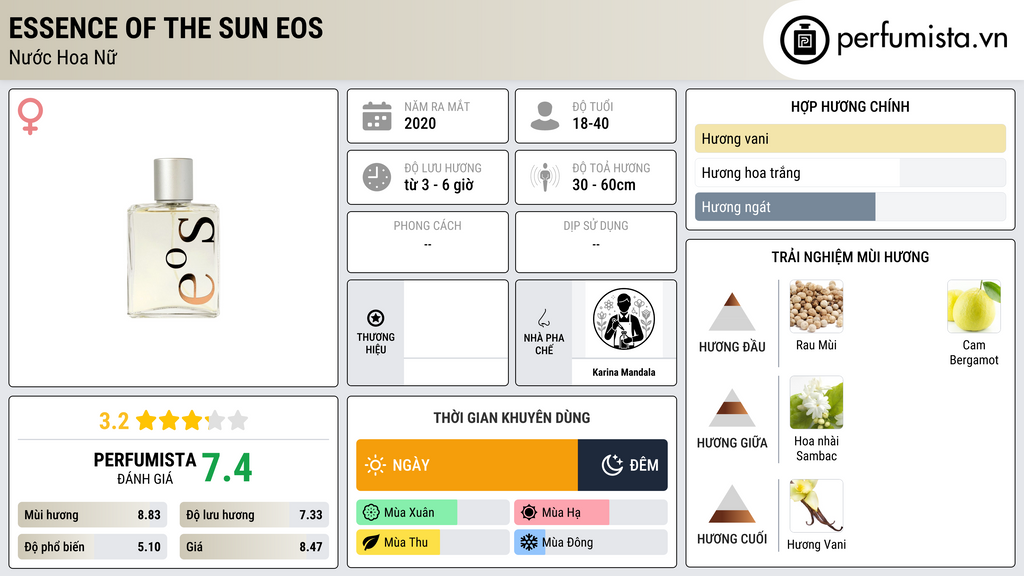Screen dimensions: 1024x576
Task: Click the Rau Mùi note image
Action: pos(816,307)
